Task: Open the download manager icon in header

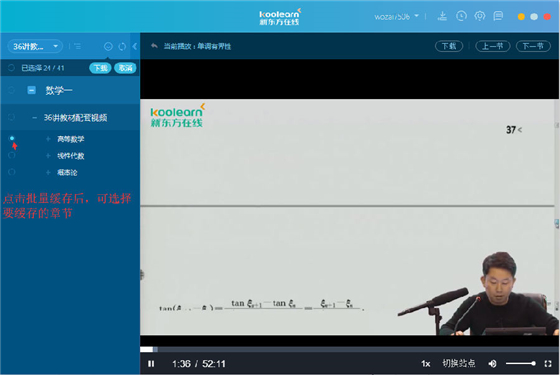Action: [x=442, y=16]
